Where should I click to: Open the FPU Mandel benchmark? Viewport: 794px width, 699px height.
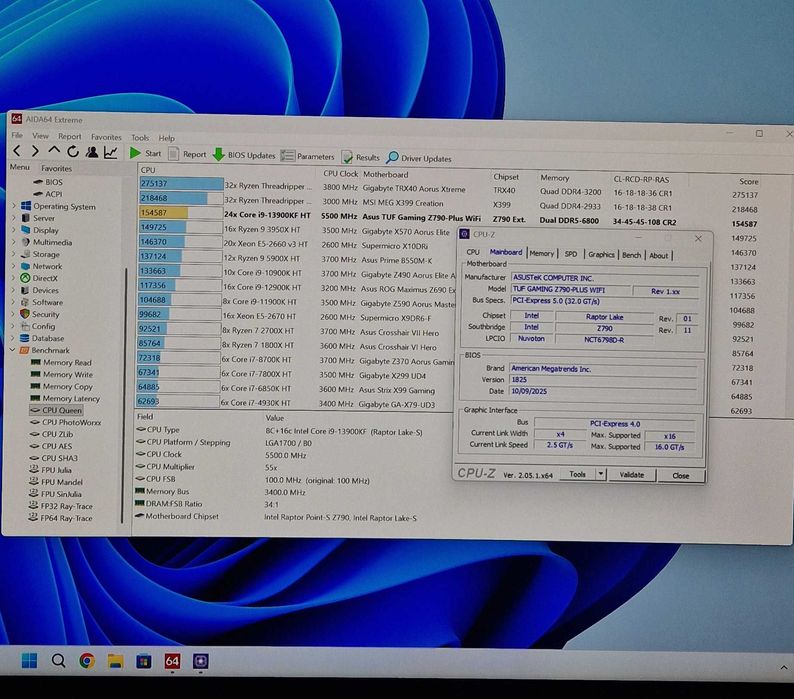coord(56,482)
